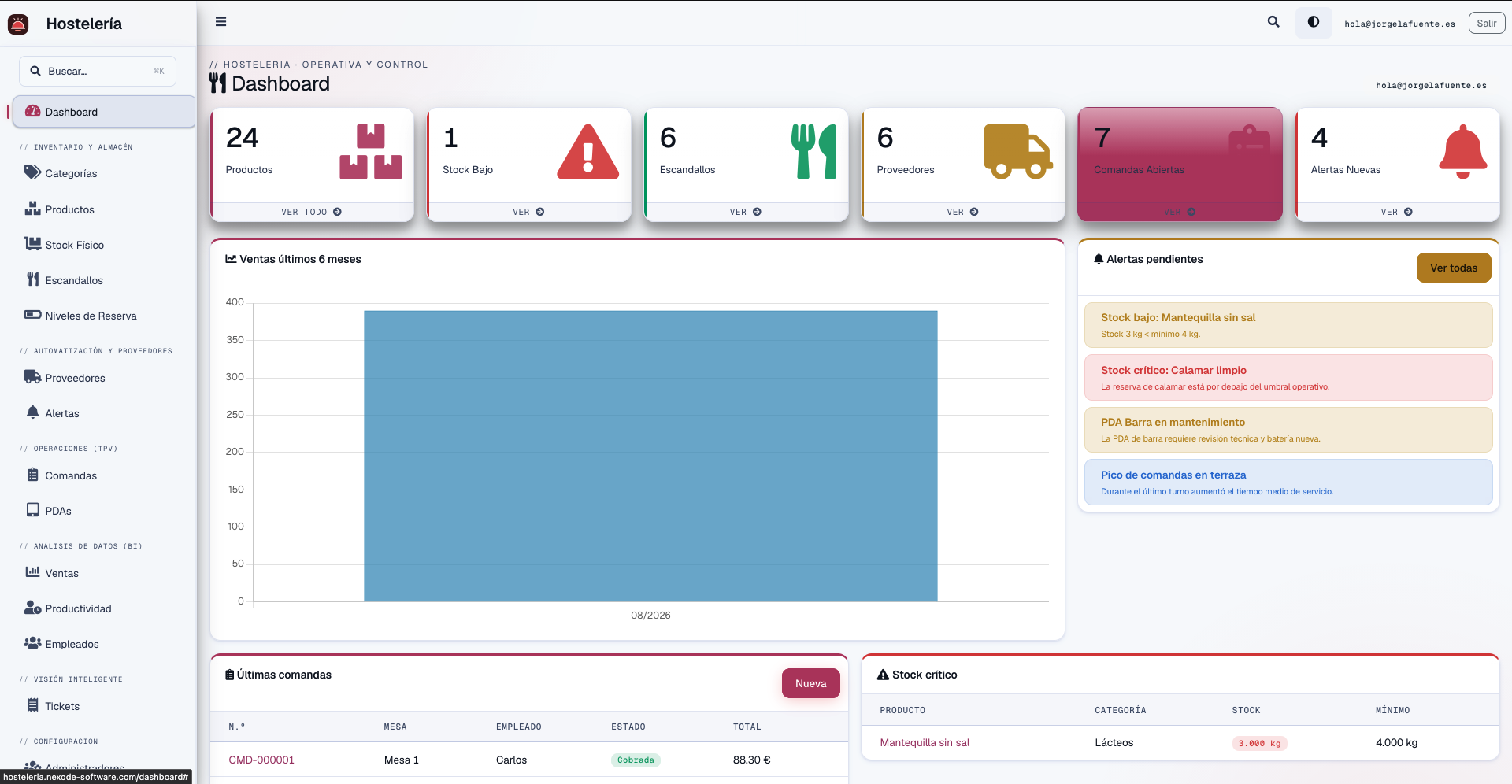Click the Hostelería logo icon
The height and width of the screenshot is (784, 1512).
(18, 24)
